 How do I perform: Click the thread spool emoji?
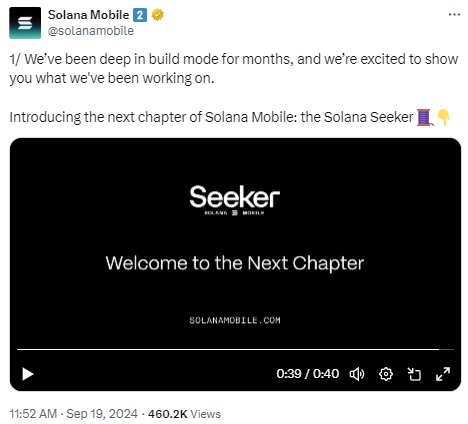(425, 117)
